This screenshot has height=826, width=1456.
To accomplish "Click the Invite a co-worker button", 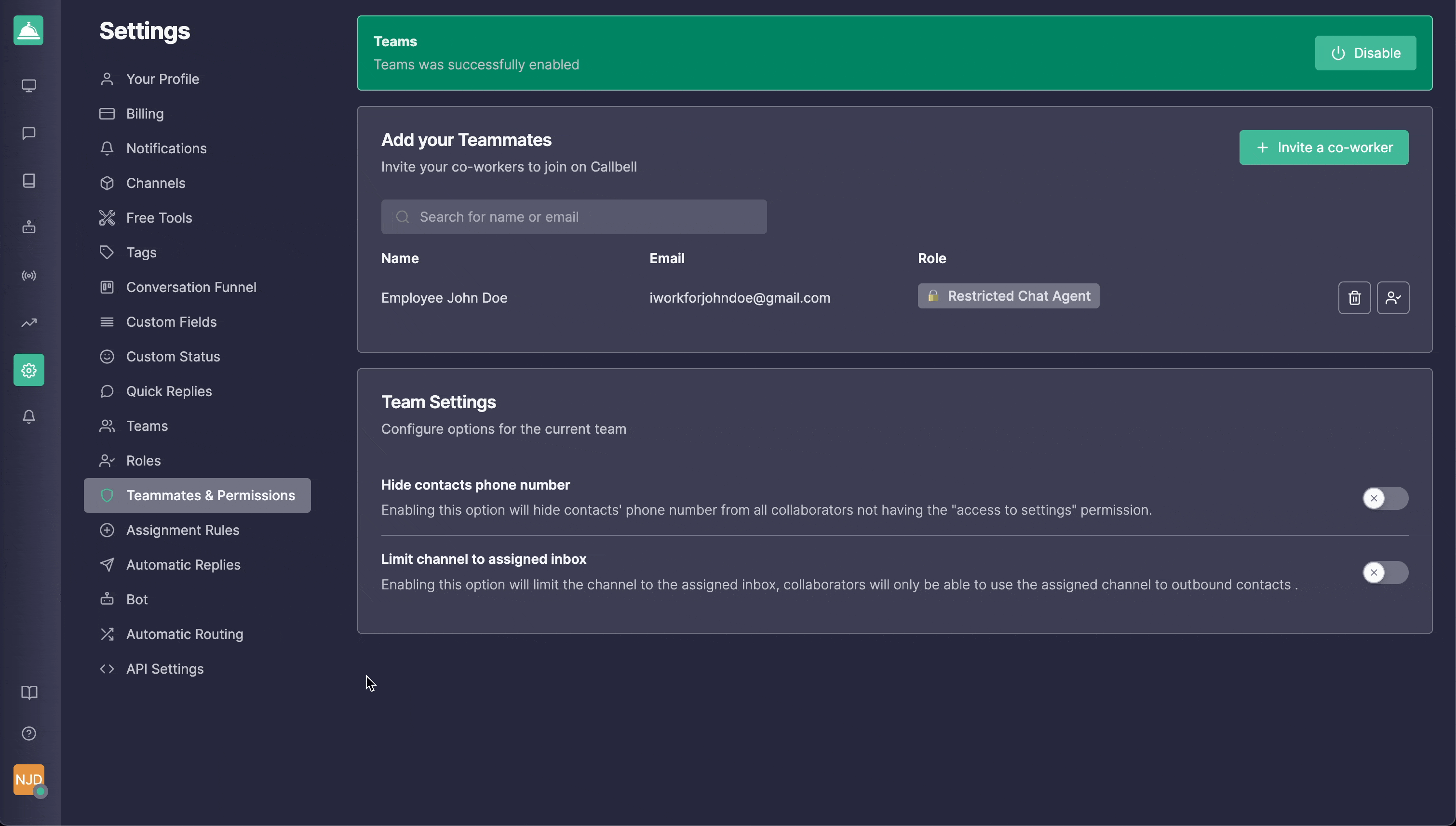I will (x=1324, y=147).
